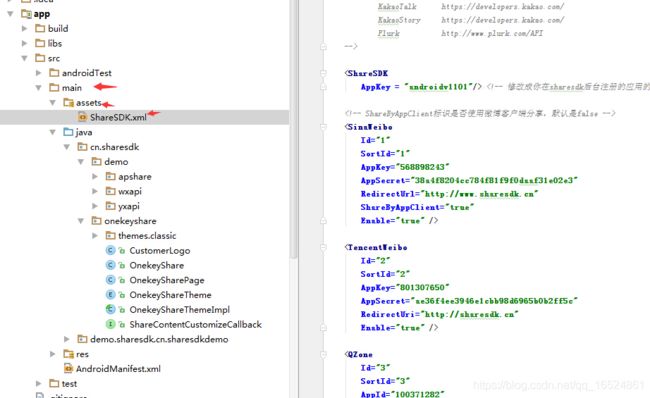Click the src folder icon
The height and width of the screenshot is (398, 650).
40,58
